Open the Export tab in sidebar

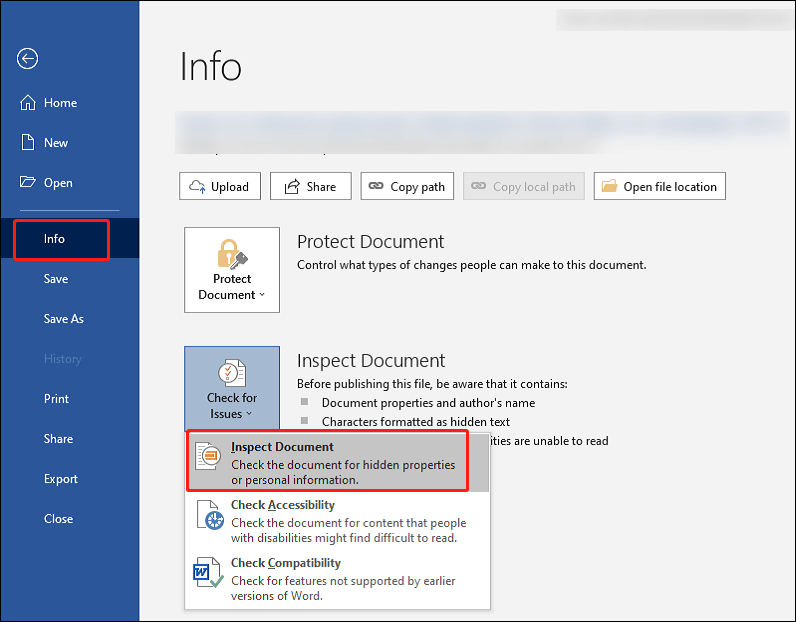point(70,479)
